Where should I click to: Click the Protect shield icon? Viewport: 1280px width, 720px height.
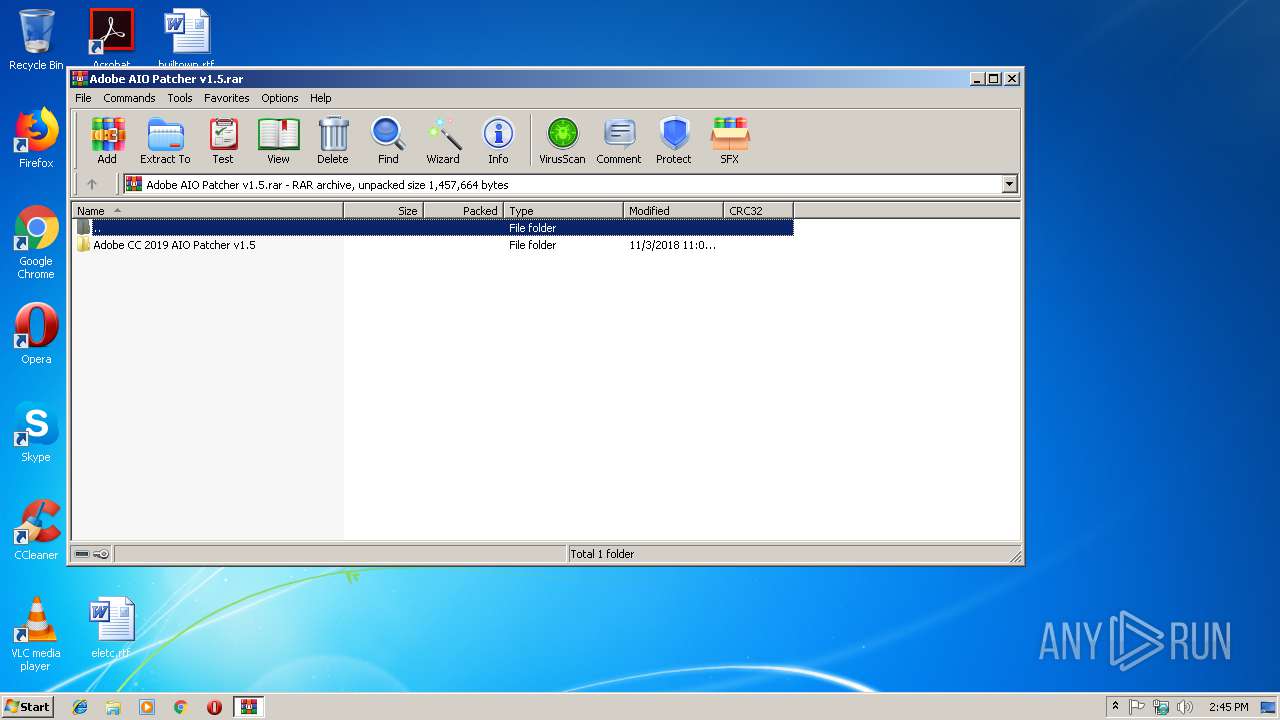(x=674, y=140)
